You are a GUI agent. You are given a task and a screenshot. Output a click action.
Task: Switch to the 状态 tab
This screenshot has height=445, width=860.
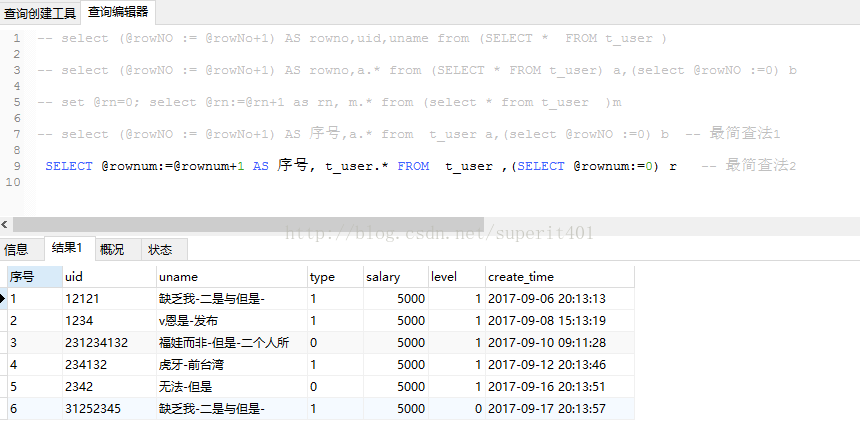tap(164, 250)
